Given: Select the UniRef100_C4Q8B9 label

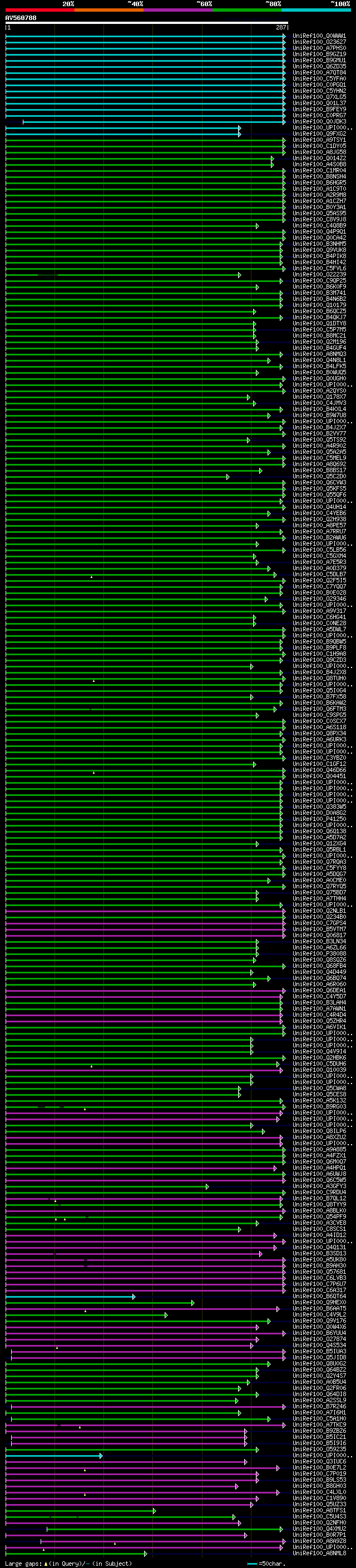Looking at the screenshot, I should (x=319, y=226).
